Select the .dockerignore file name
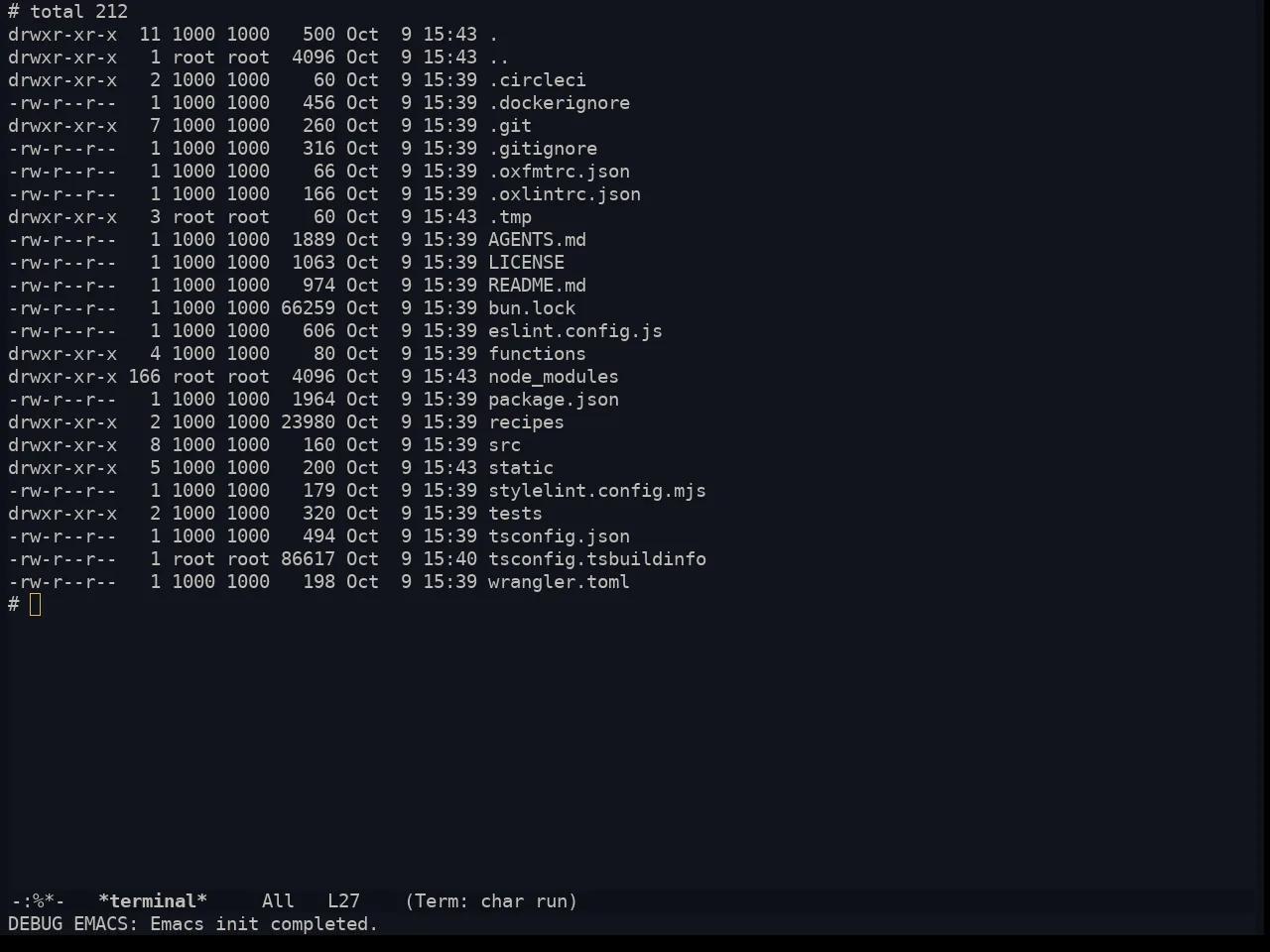The image size is (1270, 952). tap(559, 103)
